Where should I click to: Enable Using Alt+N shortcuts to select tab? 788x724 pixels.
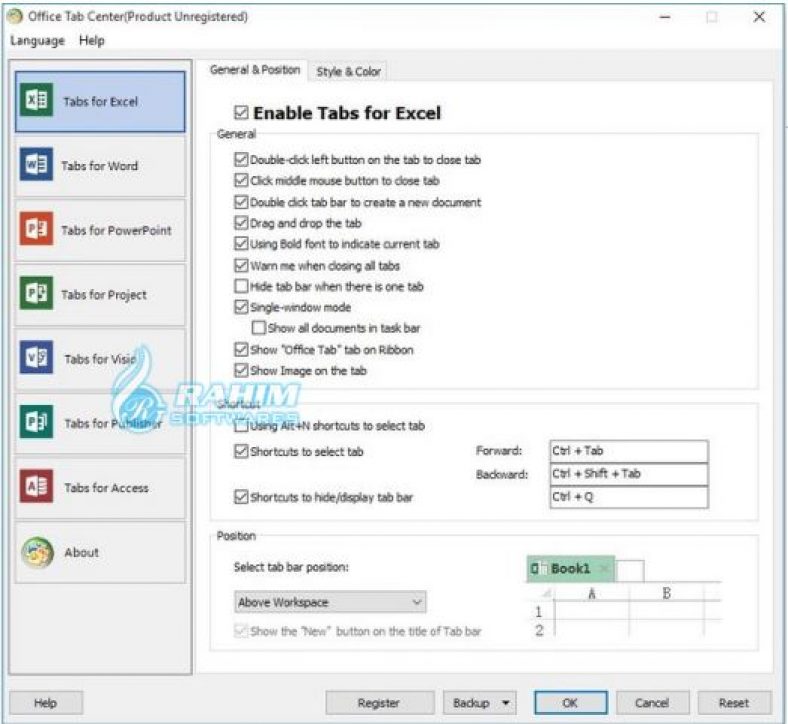pyautogui.click(x=241, y=426)
